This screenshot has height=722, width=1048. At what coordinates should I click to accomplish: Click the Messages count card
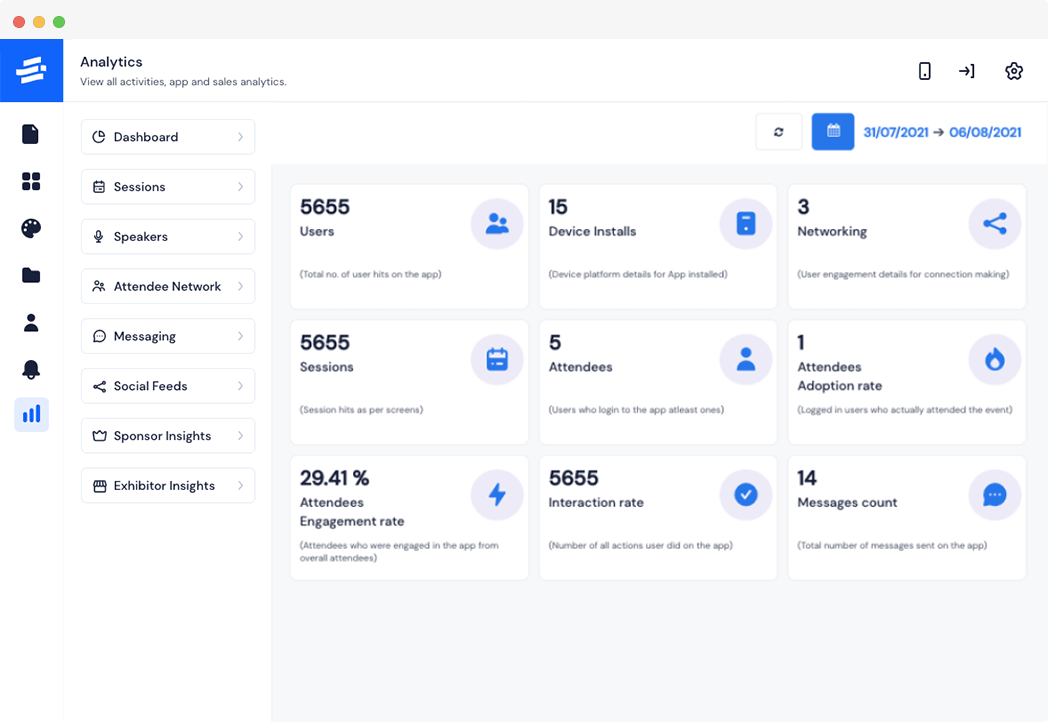(906, 517)
